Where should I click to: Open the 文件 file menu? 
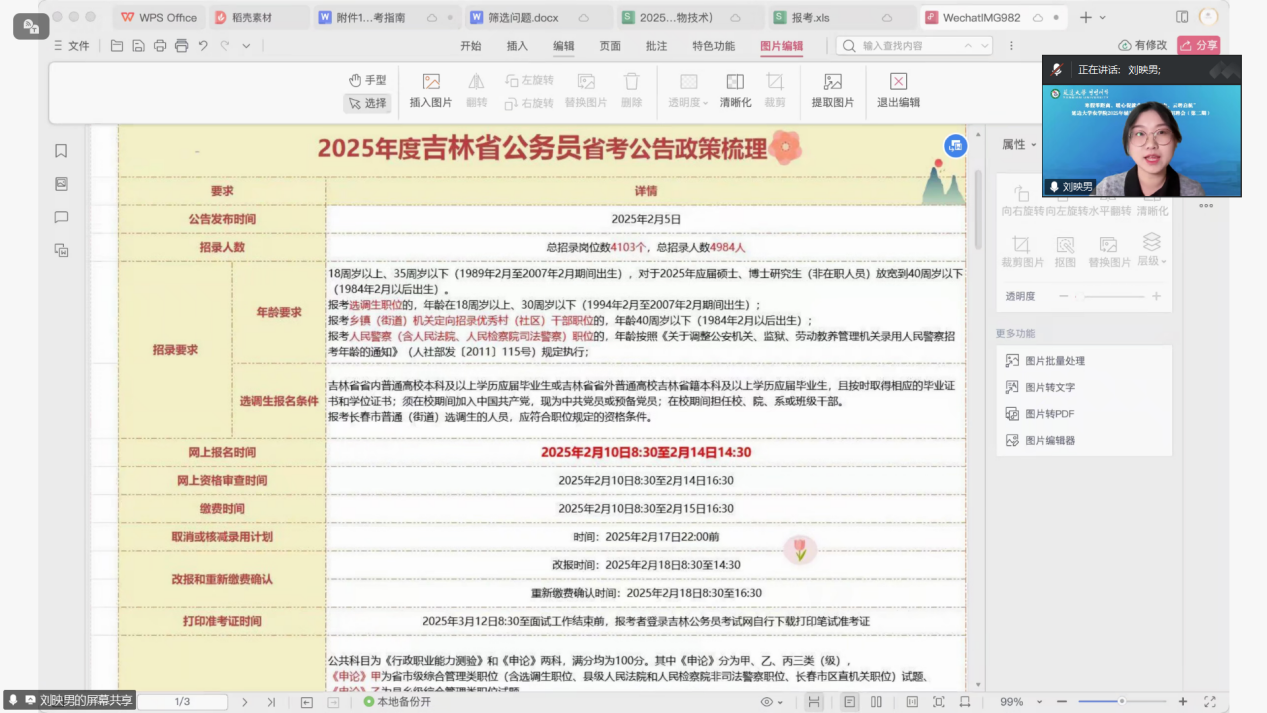pos(71,46)
